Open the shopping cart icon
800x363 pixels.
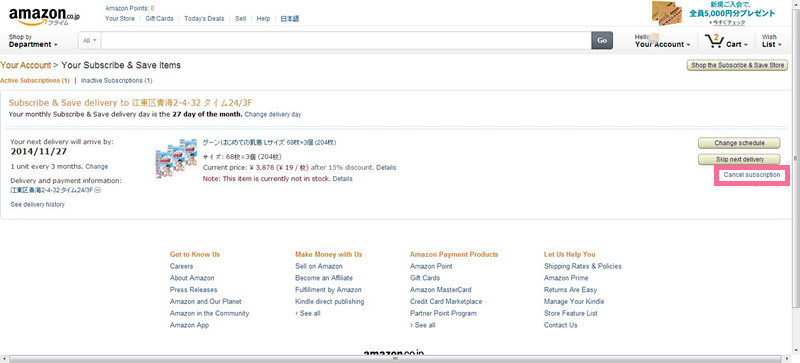click(714, 41)
